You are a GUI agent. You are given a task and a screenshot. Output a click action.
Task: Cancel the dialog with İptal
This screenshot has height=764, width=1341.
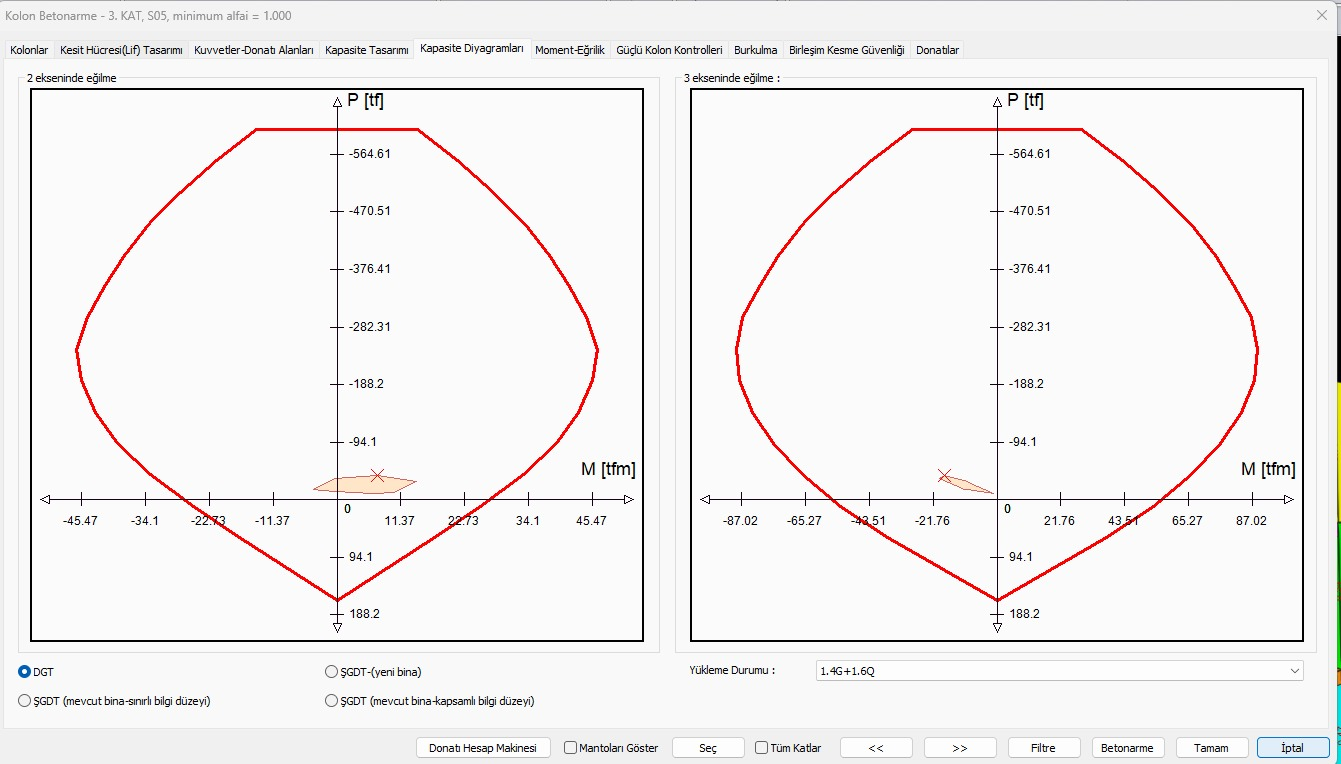1292,748
